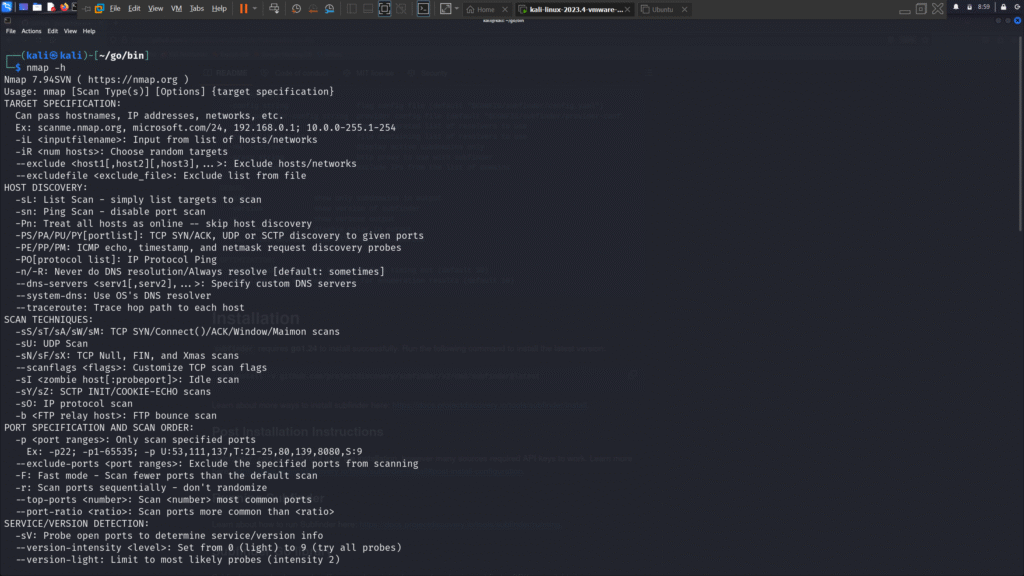Click the VMware Workstation logo icon
1024x576 pixels.
pos(99,9)
